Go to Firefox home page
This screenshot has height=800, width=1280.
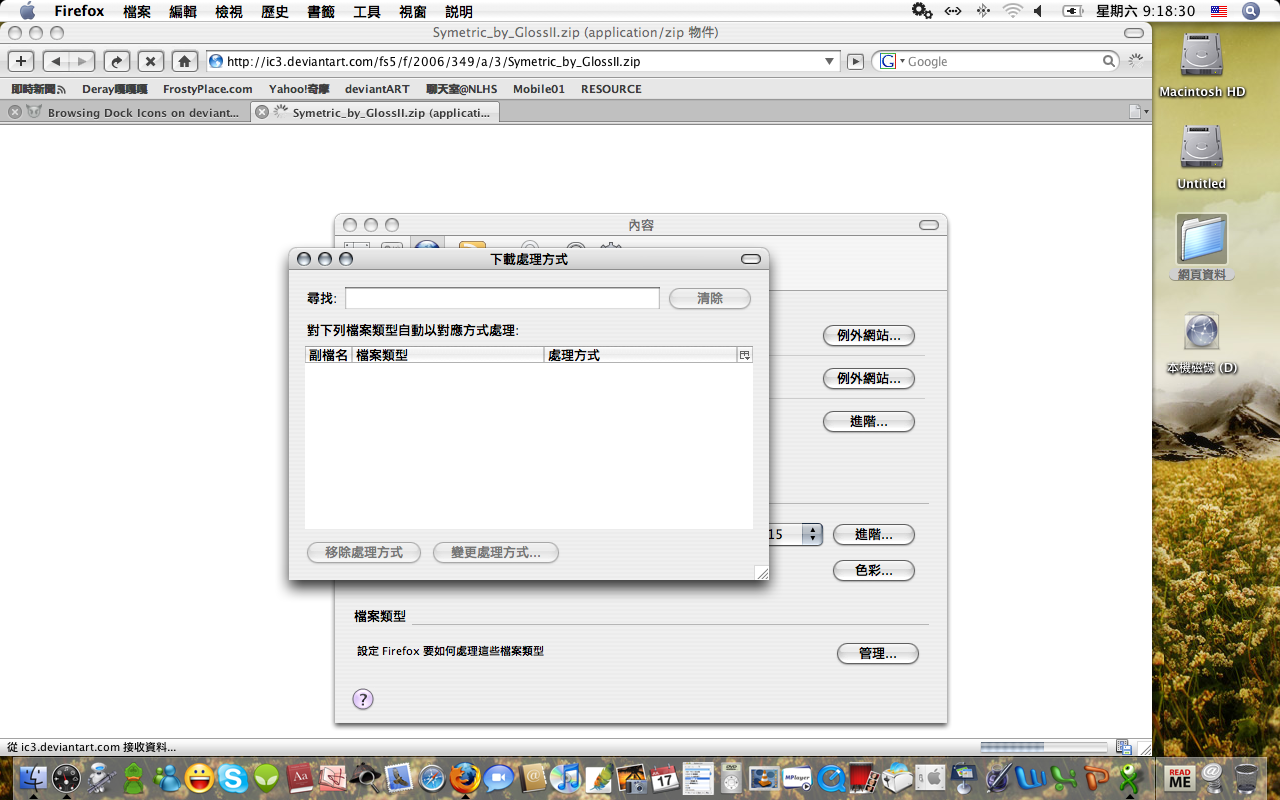click(184, 61)
